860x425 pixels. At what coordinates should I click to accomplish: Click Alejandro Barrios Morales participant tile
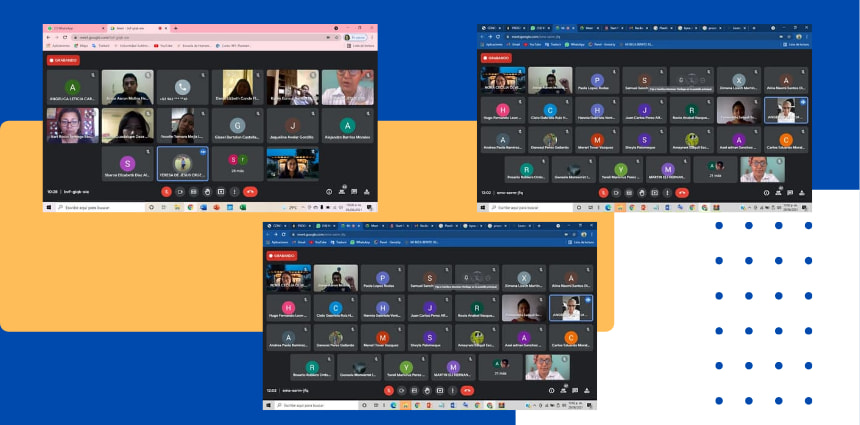pos(347,126)
